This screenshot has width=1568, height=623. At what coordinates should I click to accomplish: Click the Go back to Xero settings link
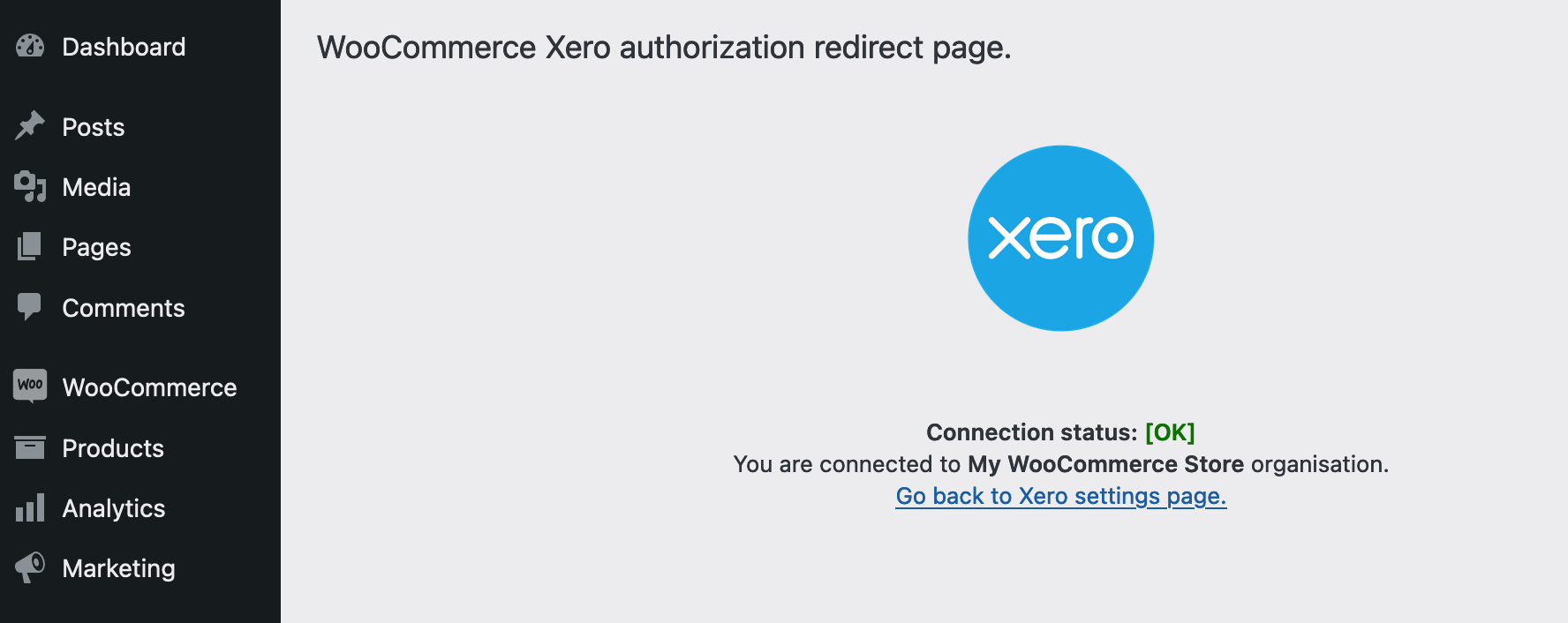1060,496
